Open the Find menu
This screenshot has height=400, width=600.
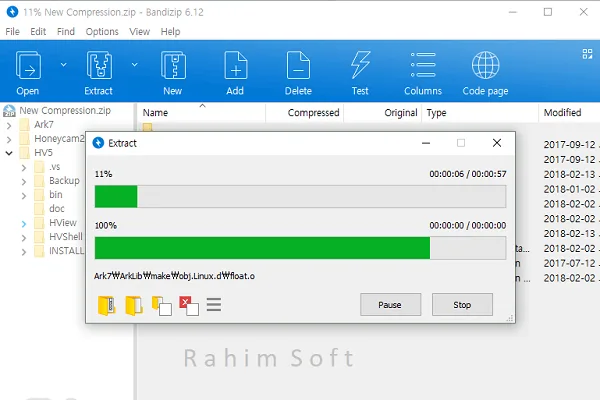pos(65,31)
